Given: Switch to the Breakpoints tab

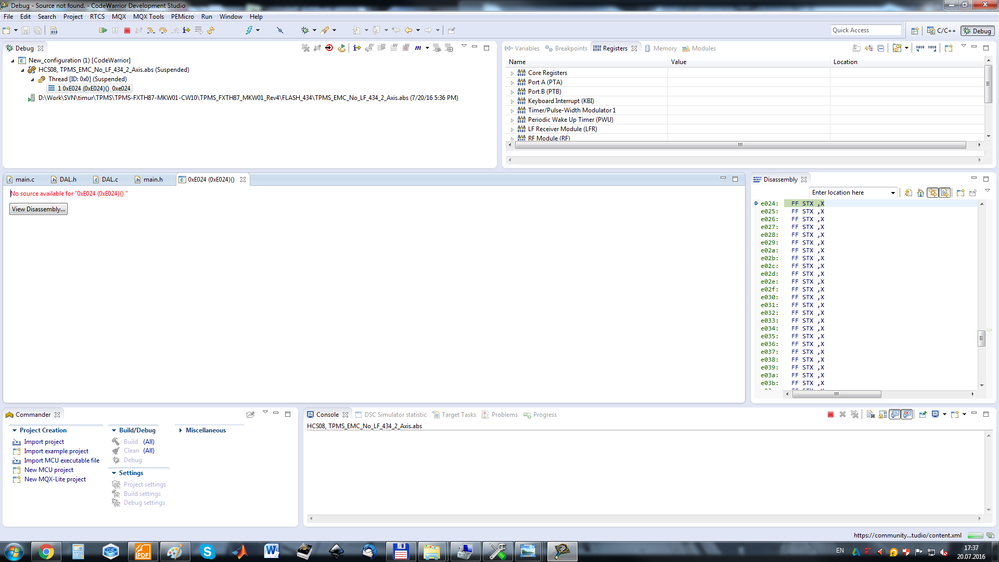Looking at the screenshot, I should click(x=566, y=48).
